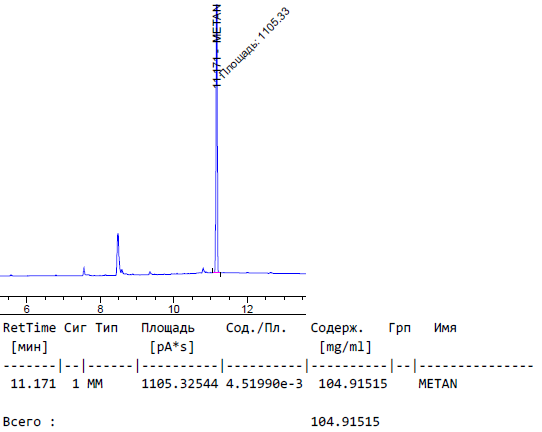Select the METAN name in table row
This screenshot has width=542, height=432.
point(438,384)
